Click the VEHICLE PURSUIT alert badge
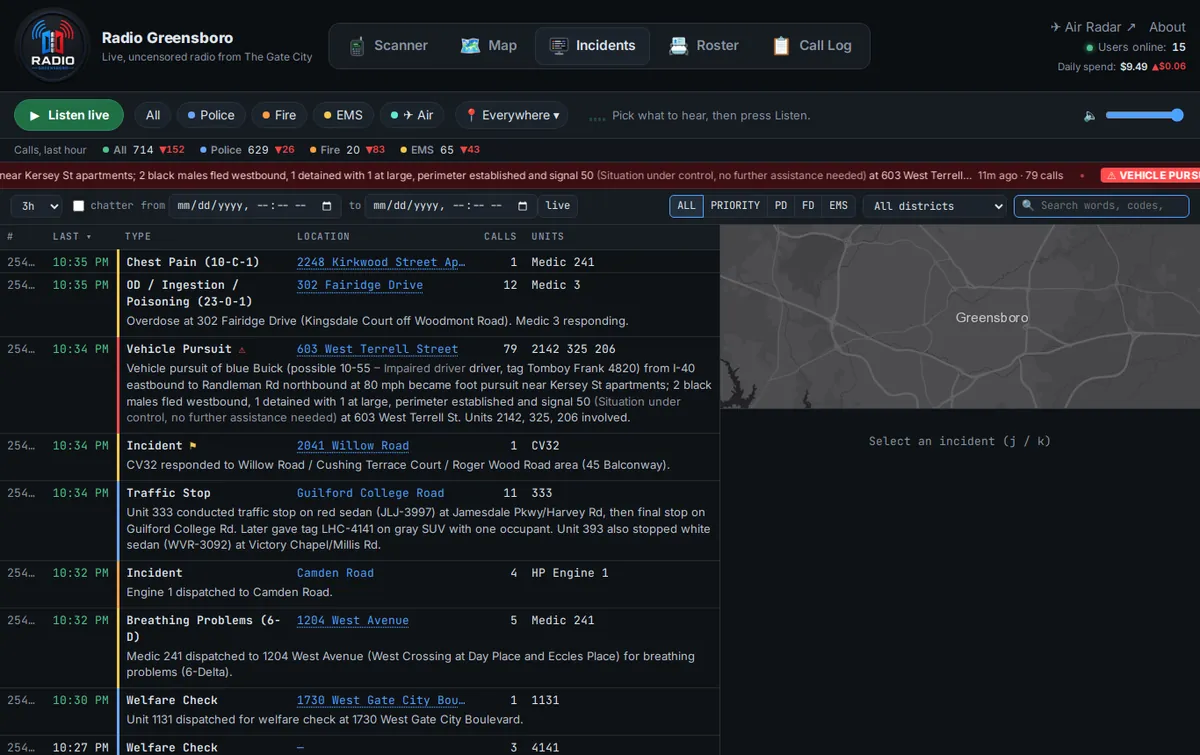This screenshot has width=1200, height=755. [1150, 175]
